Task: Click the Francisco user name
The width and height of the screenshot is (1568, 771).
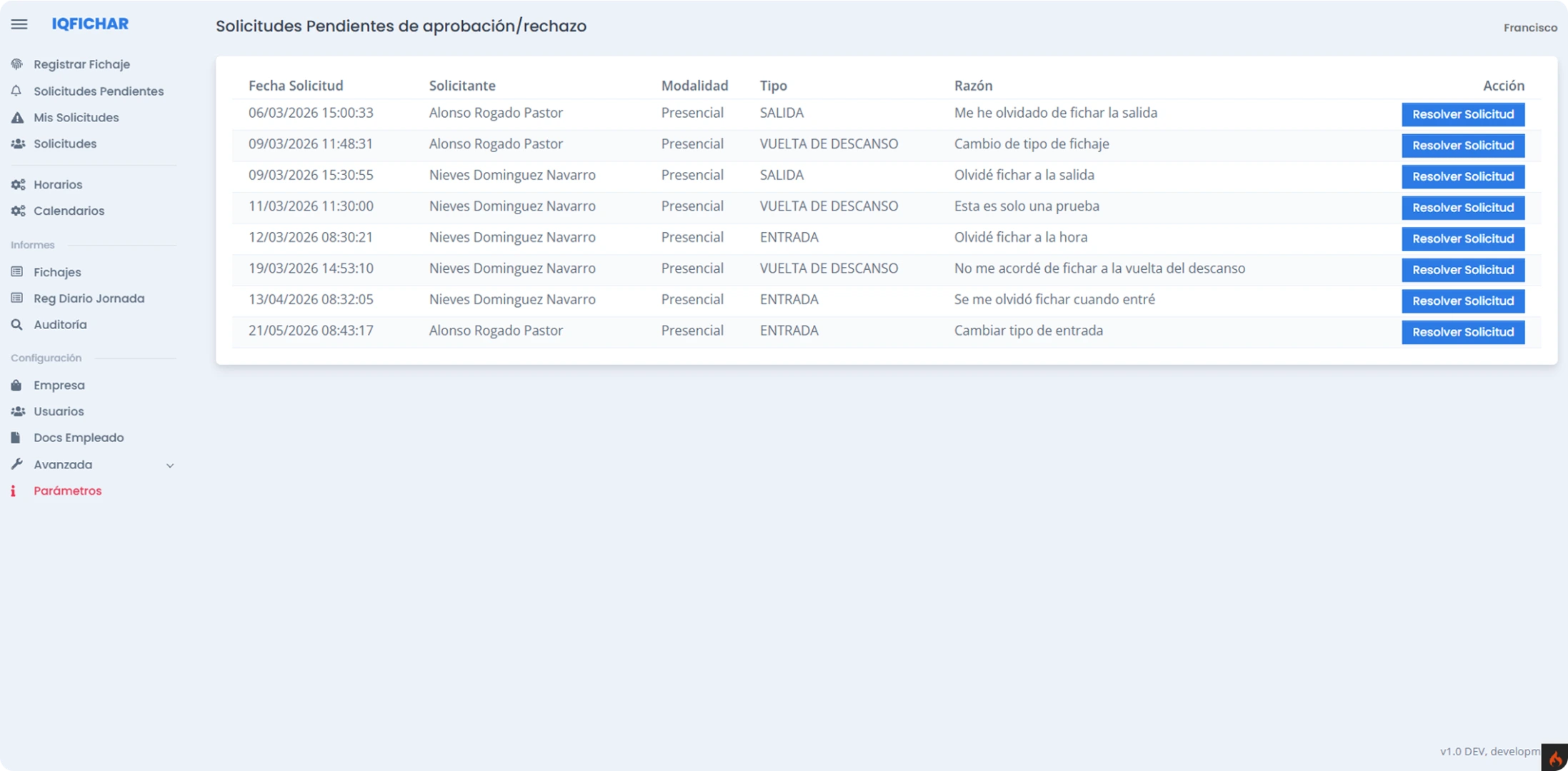Action: pos(1530,27)
